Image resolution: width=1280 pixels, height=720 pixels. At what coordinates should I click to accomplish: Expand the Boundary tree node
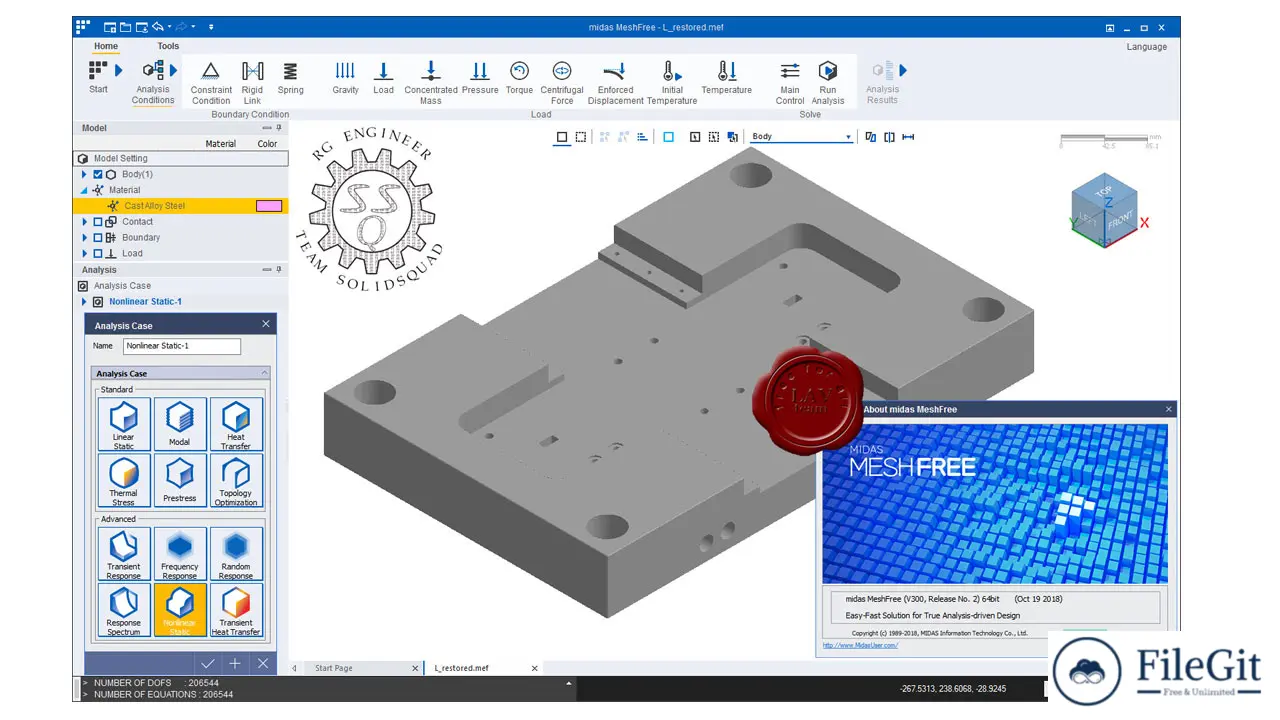coord(85,238)
